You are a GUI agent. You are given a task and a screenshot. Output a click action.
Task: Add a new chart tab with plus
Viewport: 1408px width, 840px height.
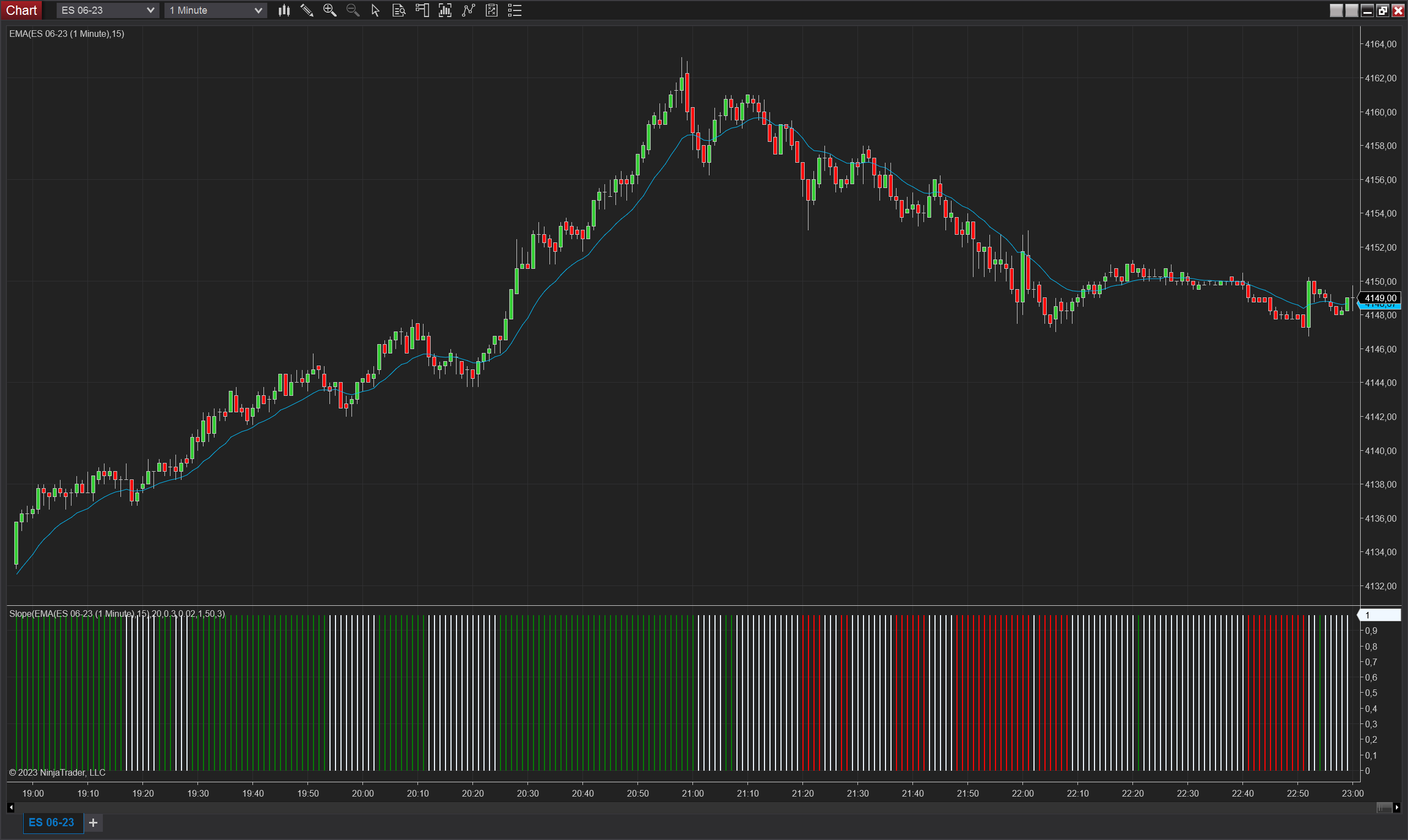tap(94, 822)
